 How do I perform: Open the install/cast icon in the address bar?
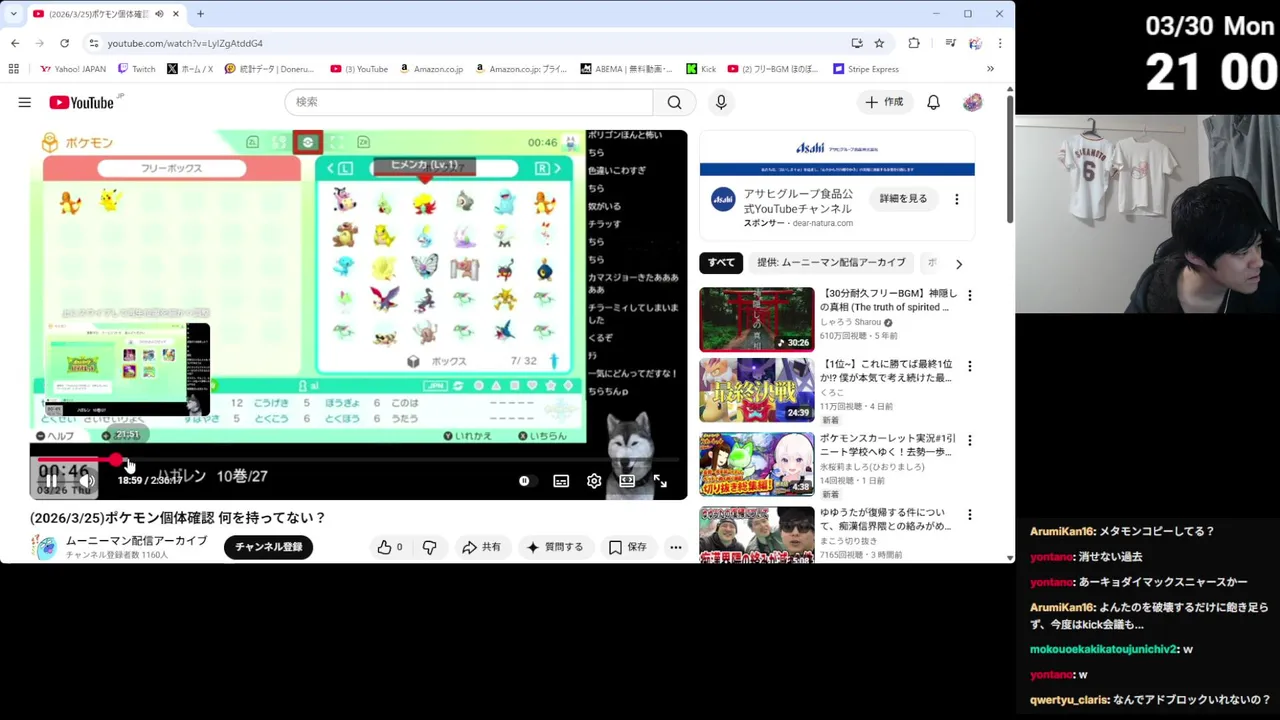coord(857,43)
